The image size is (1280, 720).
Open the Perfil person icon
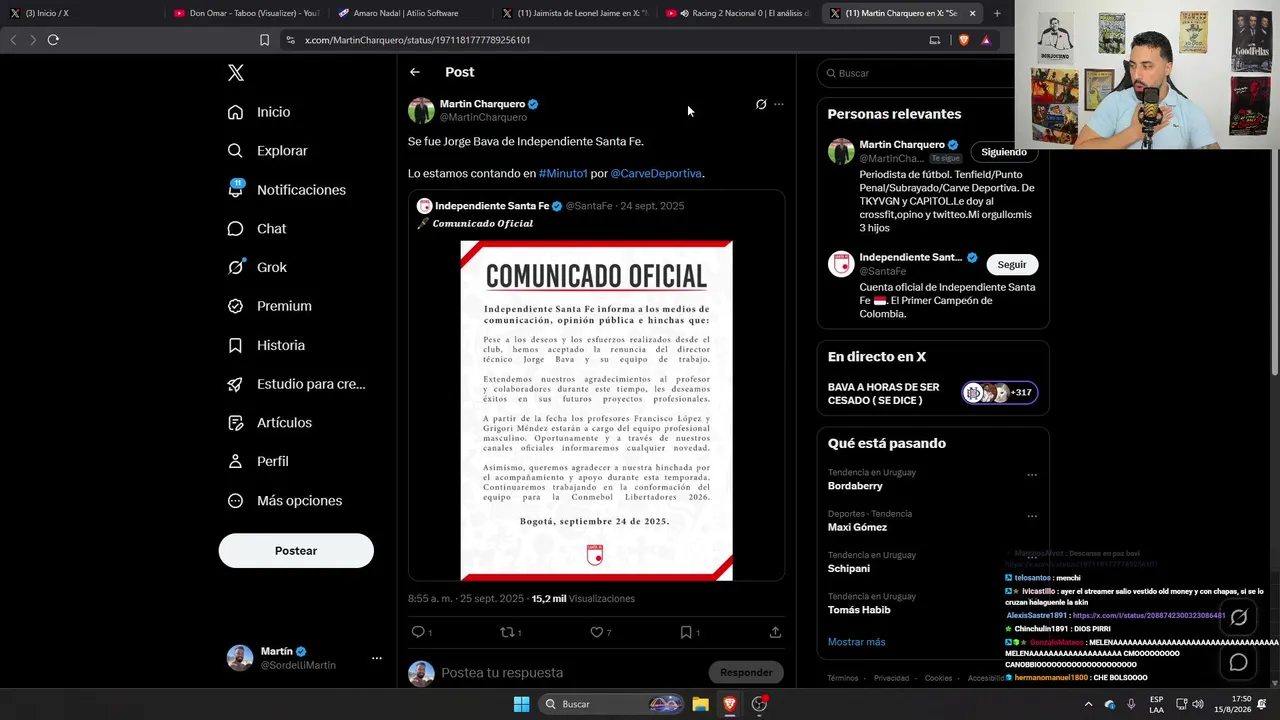pyautogui.click(x=235, y=462)
